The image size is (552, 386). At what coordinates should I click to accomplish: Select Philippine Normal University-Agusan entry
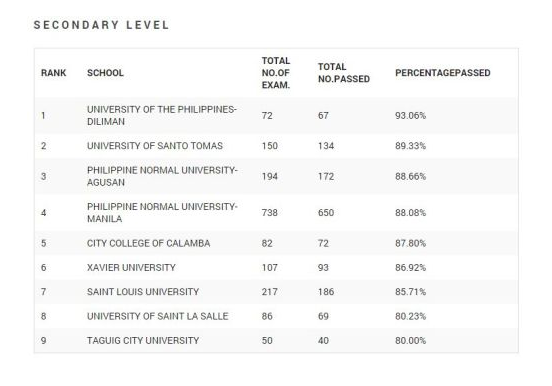162,176
